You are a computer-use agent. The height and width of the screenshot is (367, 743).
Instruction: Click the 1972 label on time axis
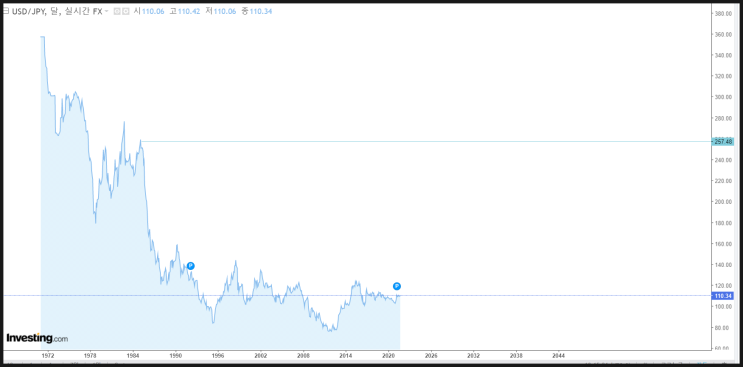pos(48,355)
